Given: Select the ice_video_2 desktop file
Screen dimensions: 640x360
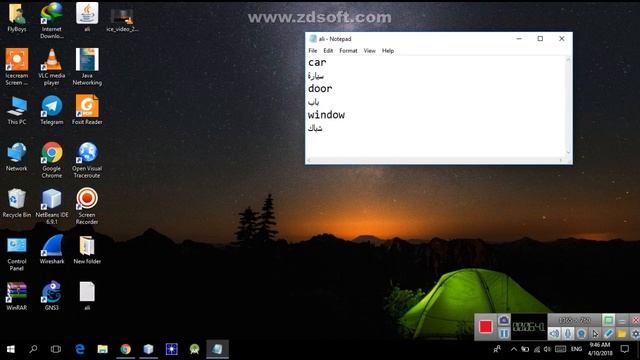Looking at the screenshot, I should click(x=122, y=20).
